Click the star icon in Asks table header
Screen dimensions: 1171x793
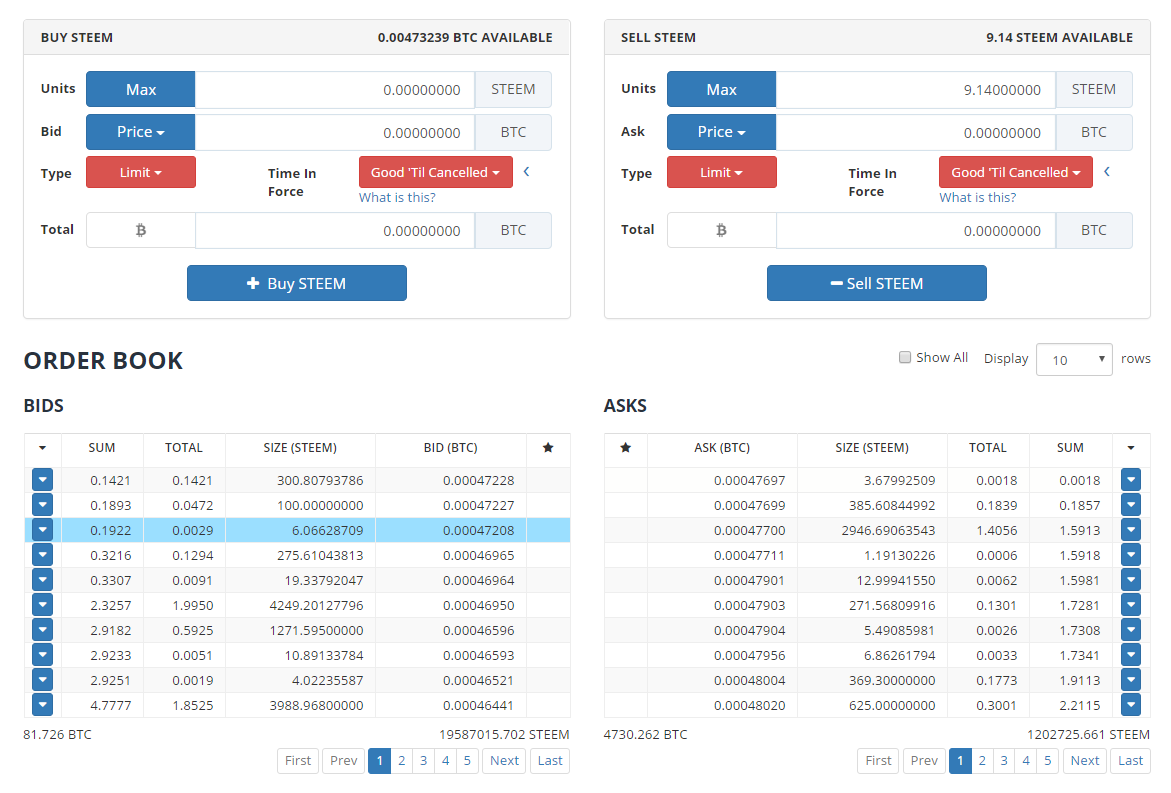tap(626, 447)
